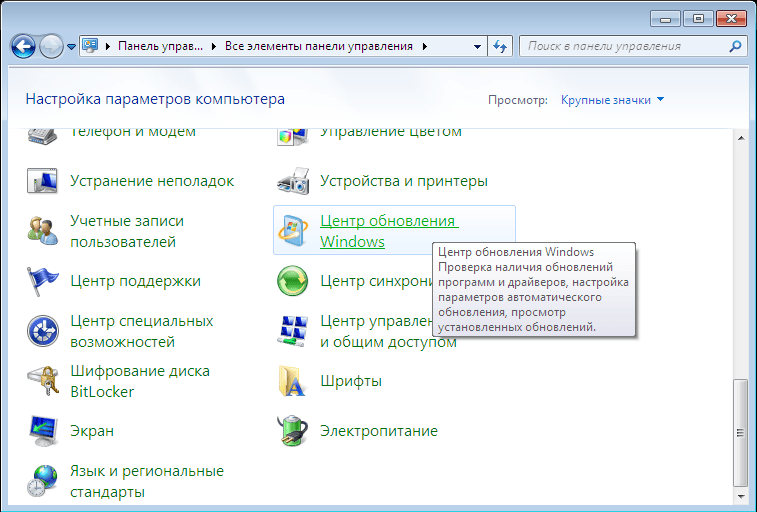
Task: Open 'Управление цветом' link
Action: point(391,133)
